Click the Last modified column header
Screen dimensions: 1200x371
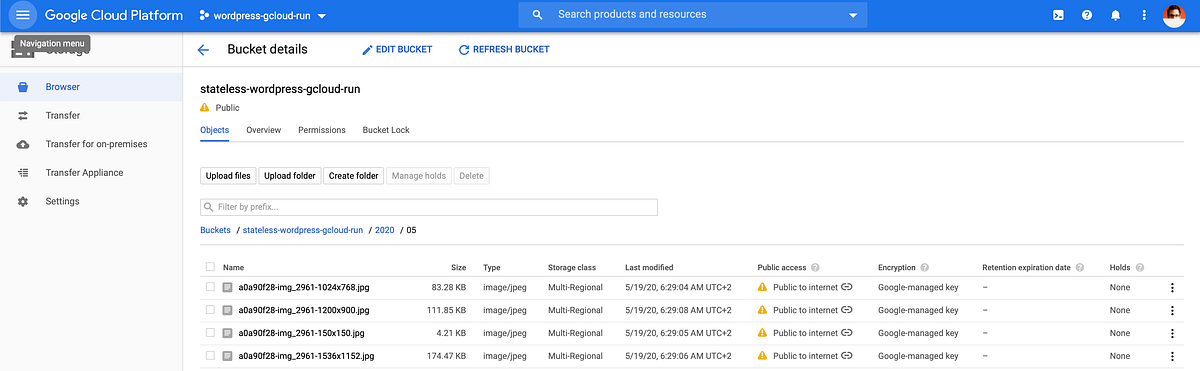pyautogui.click(x=649, y=268)
